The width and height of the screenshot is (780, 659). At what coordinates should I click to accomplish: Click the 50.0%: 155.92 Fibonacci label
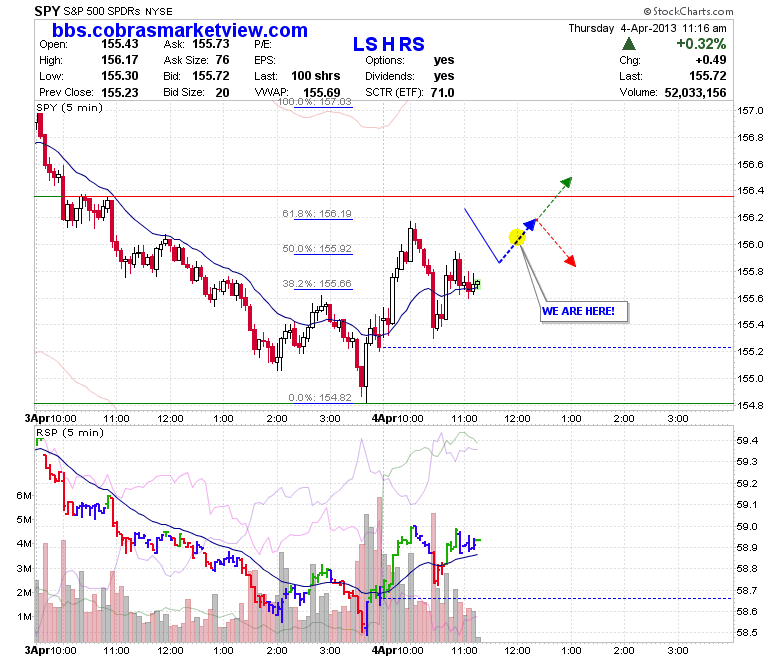coord(317,248)
